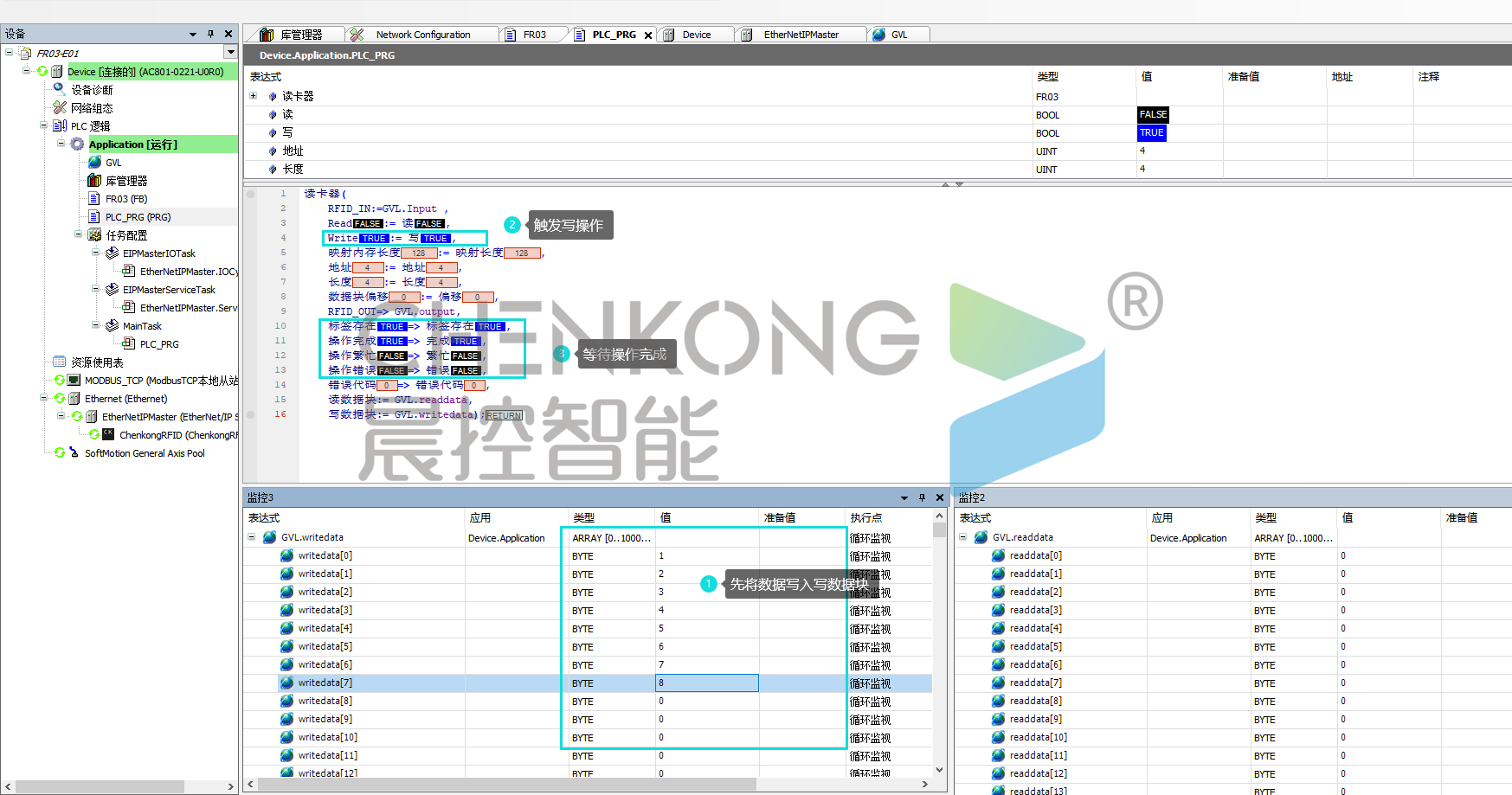Screen dimensions: 1512x795
Task: Click the RETURN box at line 16
Action: click(x=503, y=416)
